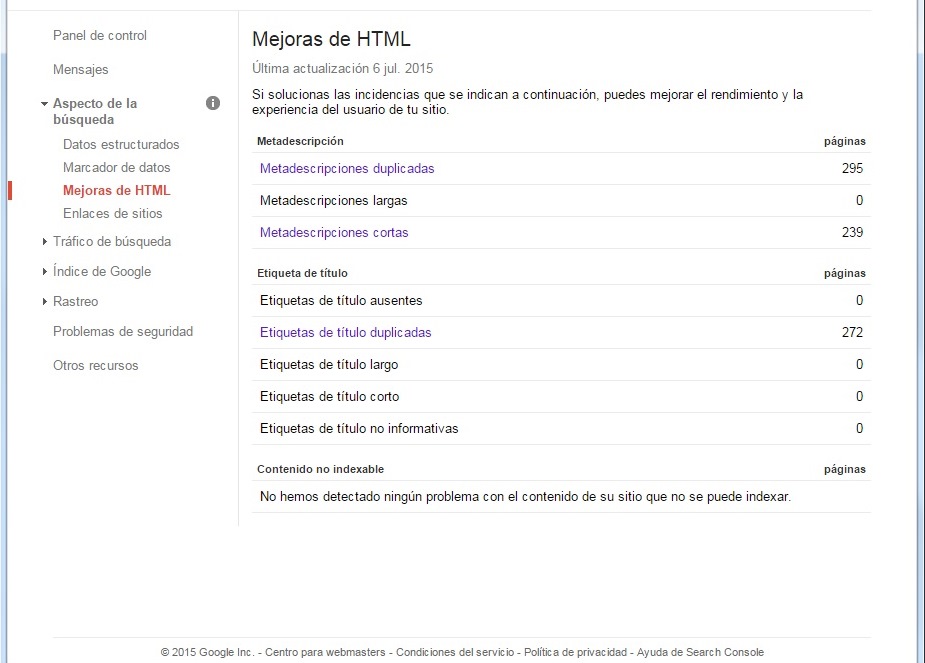Select Marcador de datos
The width and height of the screenshot is (925, 663).
pyautogui.click(x=117, y=168)
